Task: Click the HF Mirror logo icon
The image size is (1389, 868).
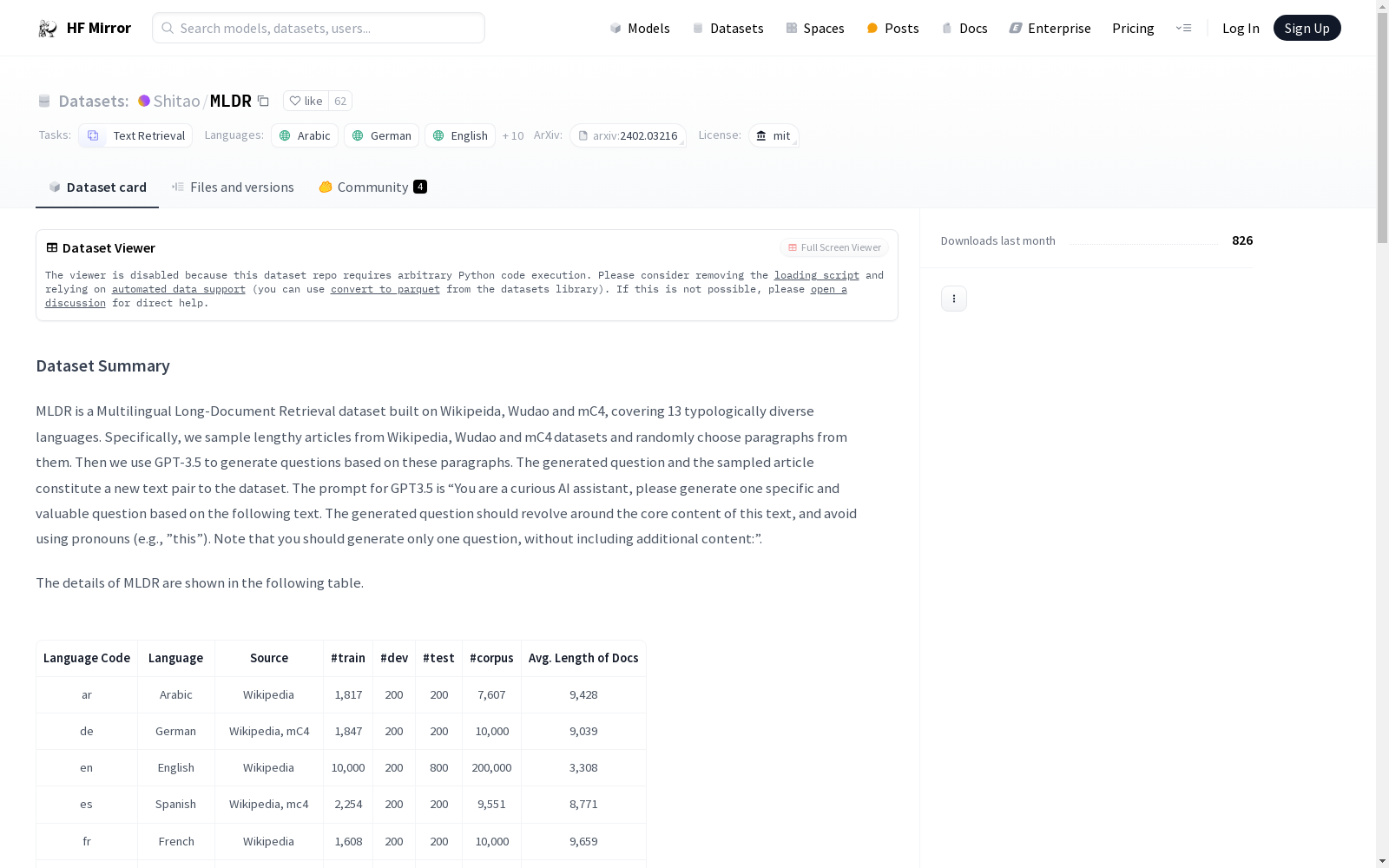Action: tap(48, 29)
